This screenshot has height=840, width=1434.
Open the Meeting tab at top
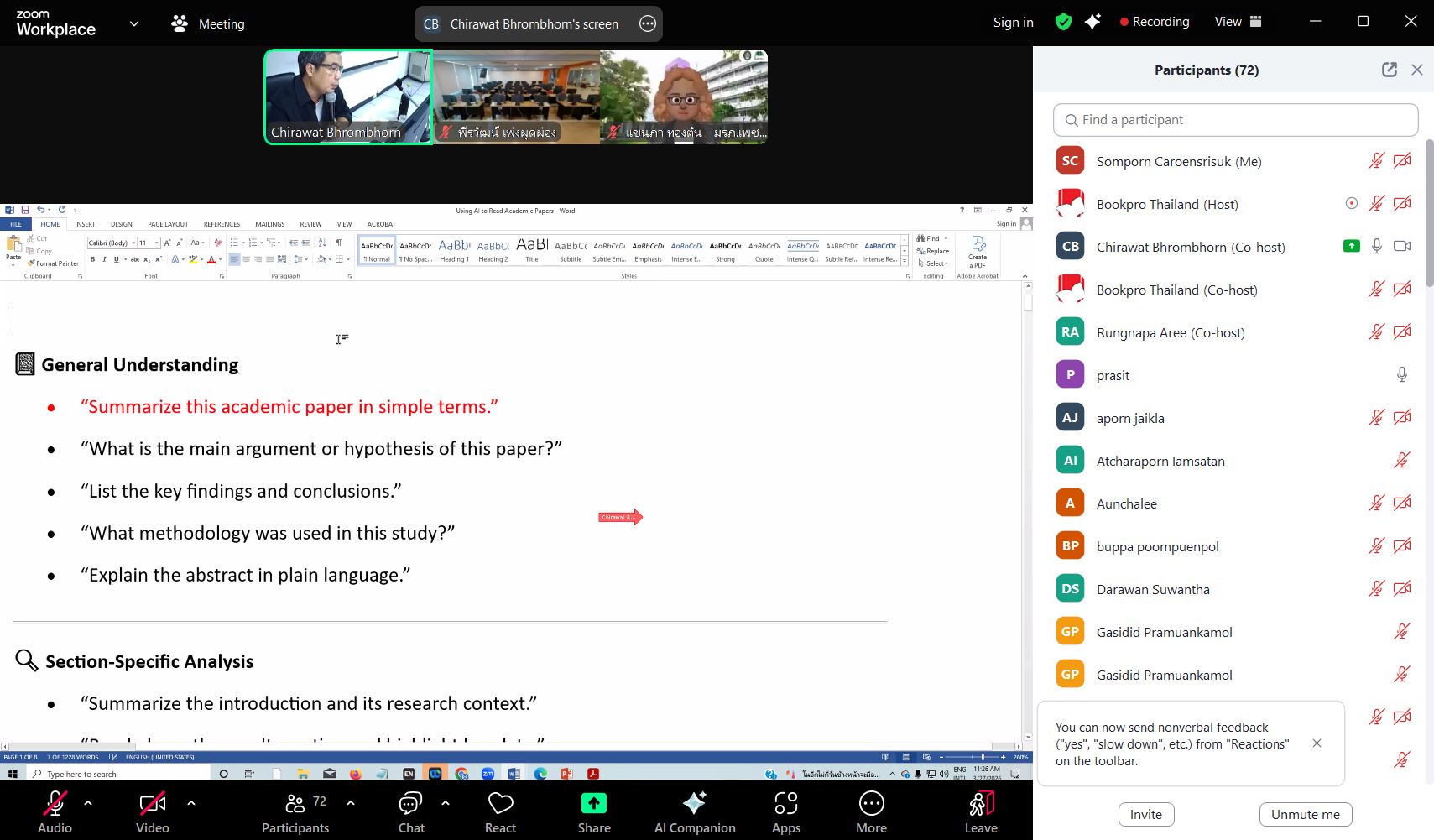208,23
